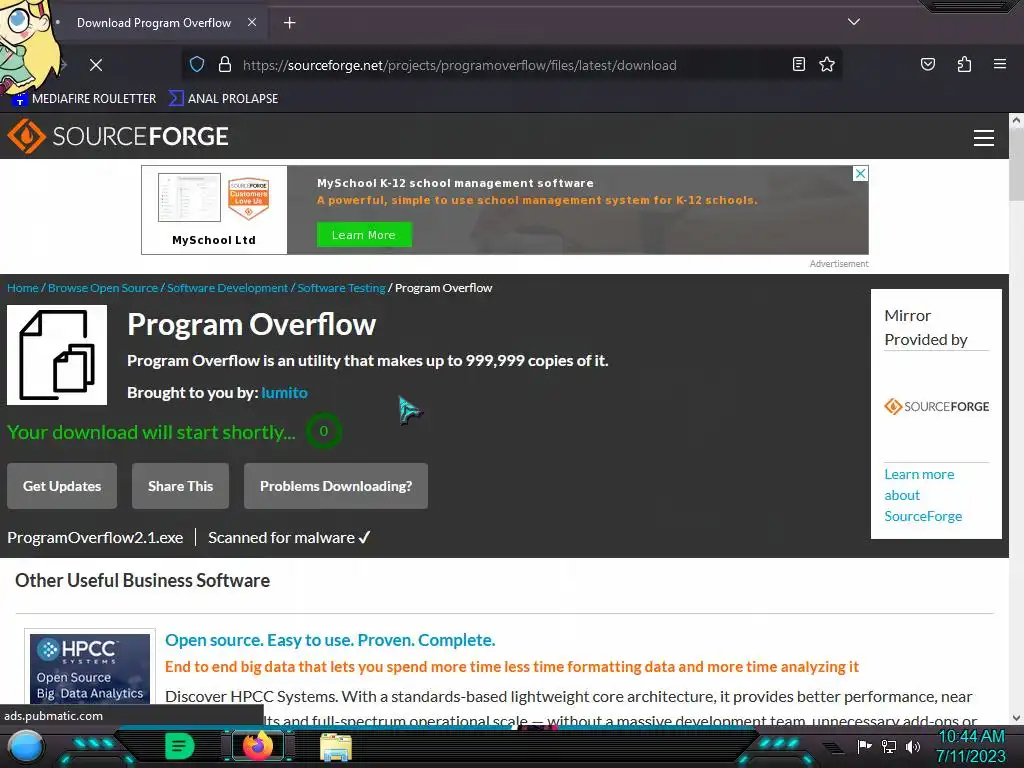
Task: Click SourceForge mirror logo in sidebar
Action: [936, 406]
